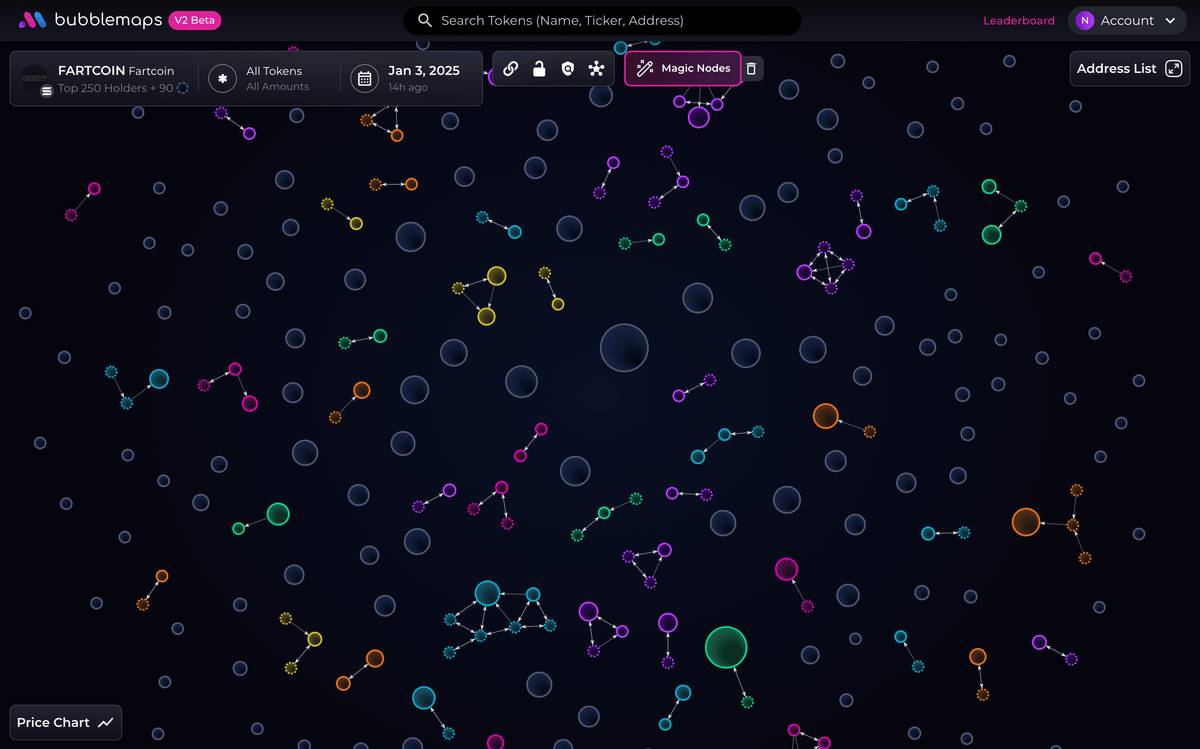Viewport: 1200px width, 749px height.
Task: Click the link icon in the toolbar
Action: (x=510, y=69)
